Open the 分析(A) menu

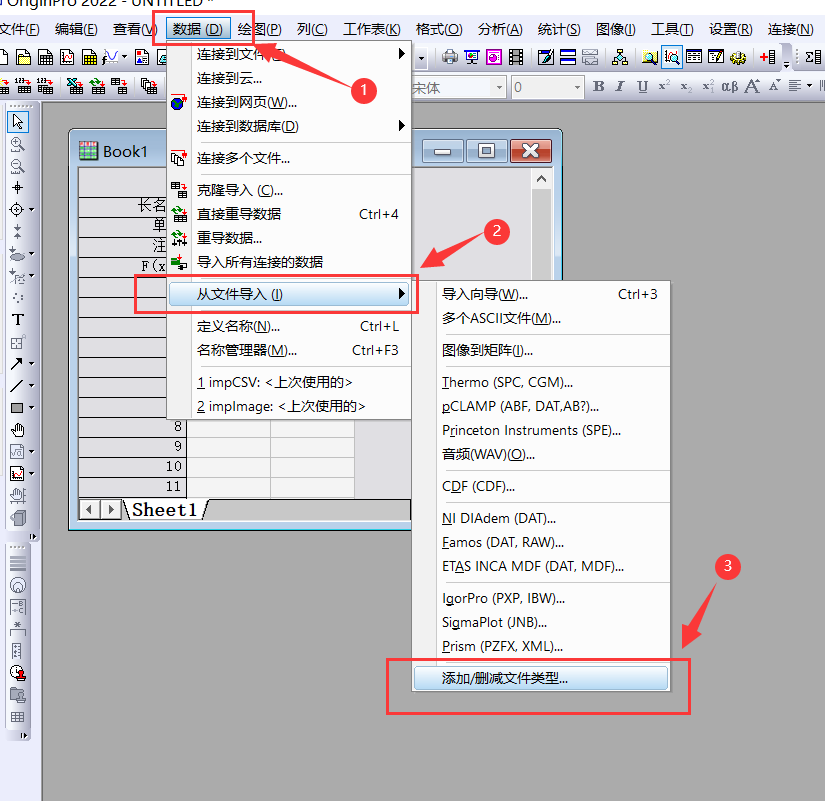pyautogui.click(x=500, y=29)
